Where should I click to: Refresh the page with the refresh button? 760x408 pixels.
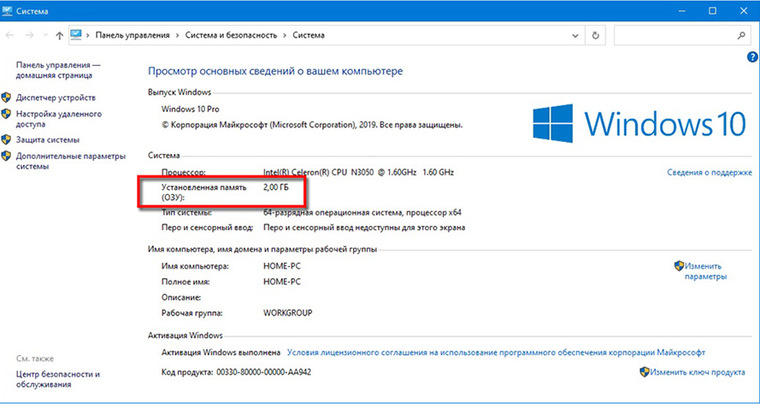pos(595,35)
